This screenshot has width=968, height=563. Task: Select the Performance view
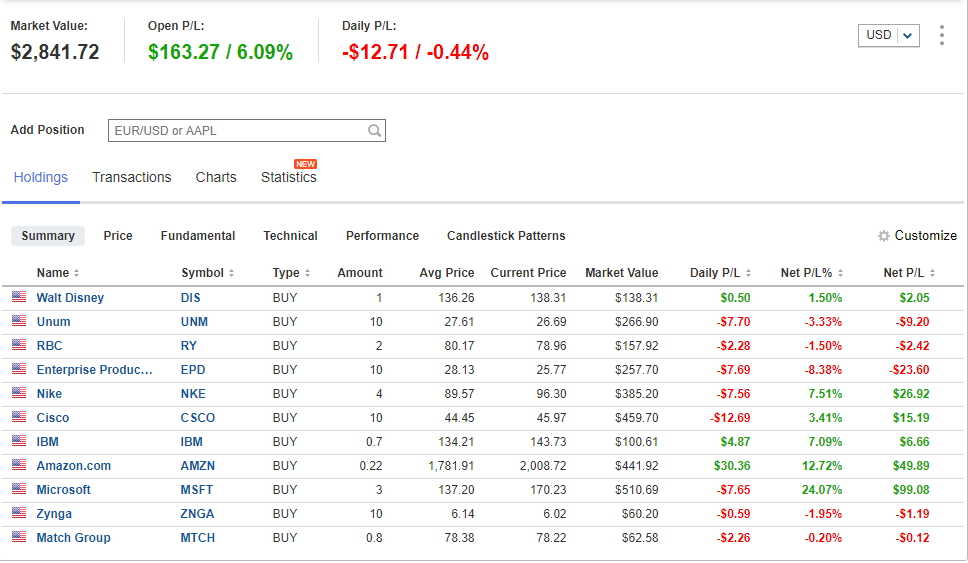[382, 236]
